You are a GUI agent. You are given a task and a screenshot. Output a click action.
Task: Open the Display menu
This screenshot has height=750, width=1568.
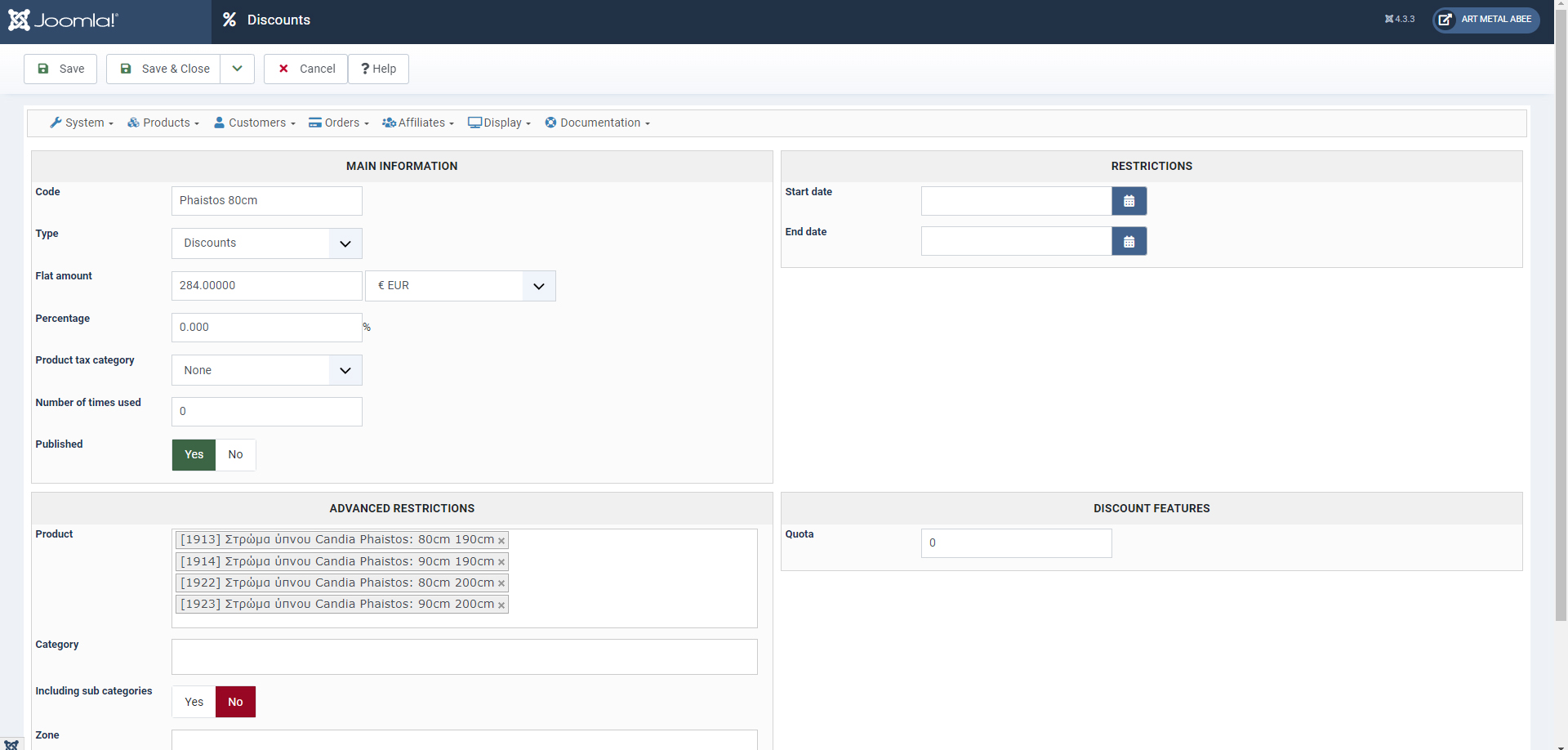(x=500, y=123)
